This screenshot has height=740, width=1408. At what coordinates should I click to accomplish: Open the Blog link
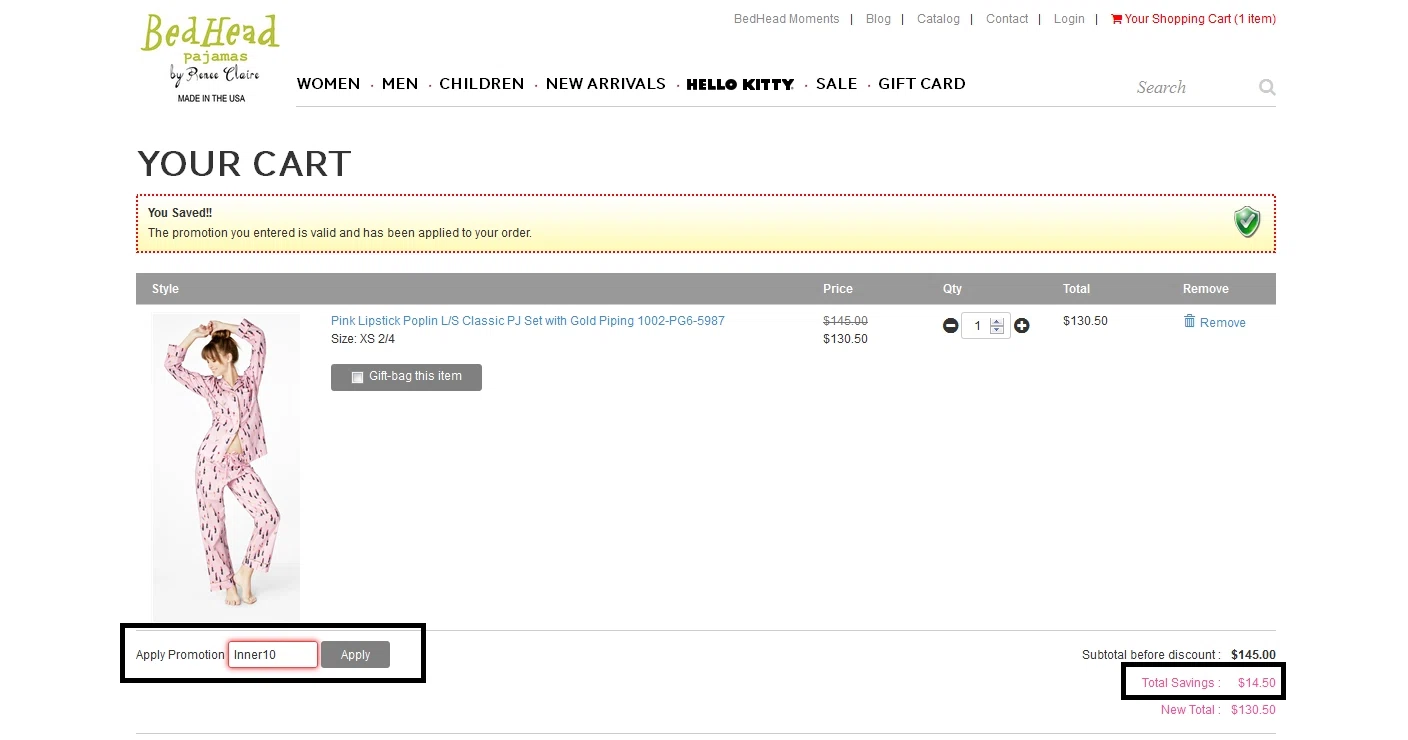point(878,19)
